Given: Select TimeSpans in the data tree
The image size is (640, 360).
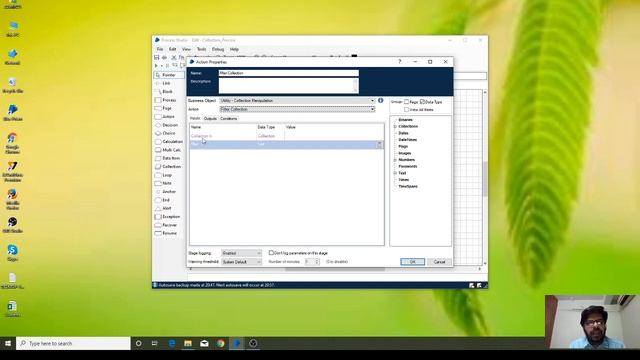Looking at the screenshot, I should pos(408,187).
